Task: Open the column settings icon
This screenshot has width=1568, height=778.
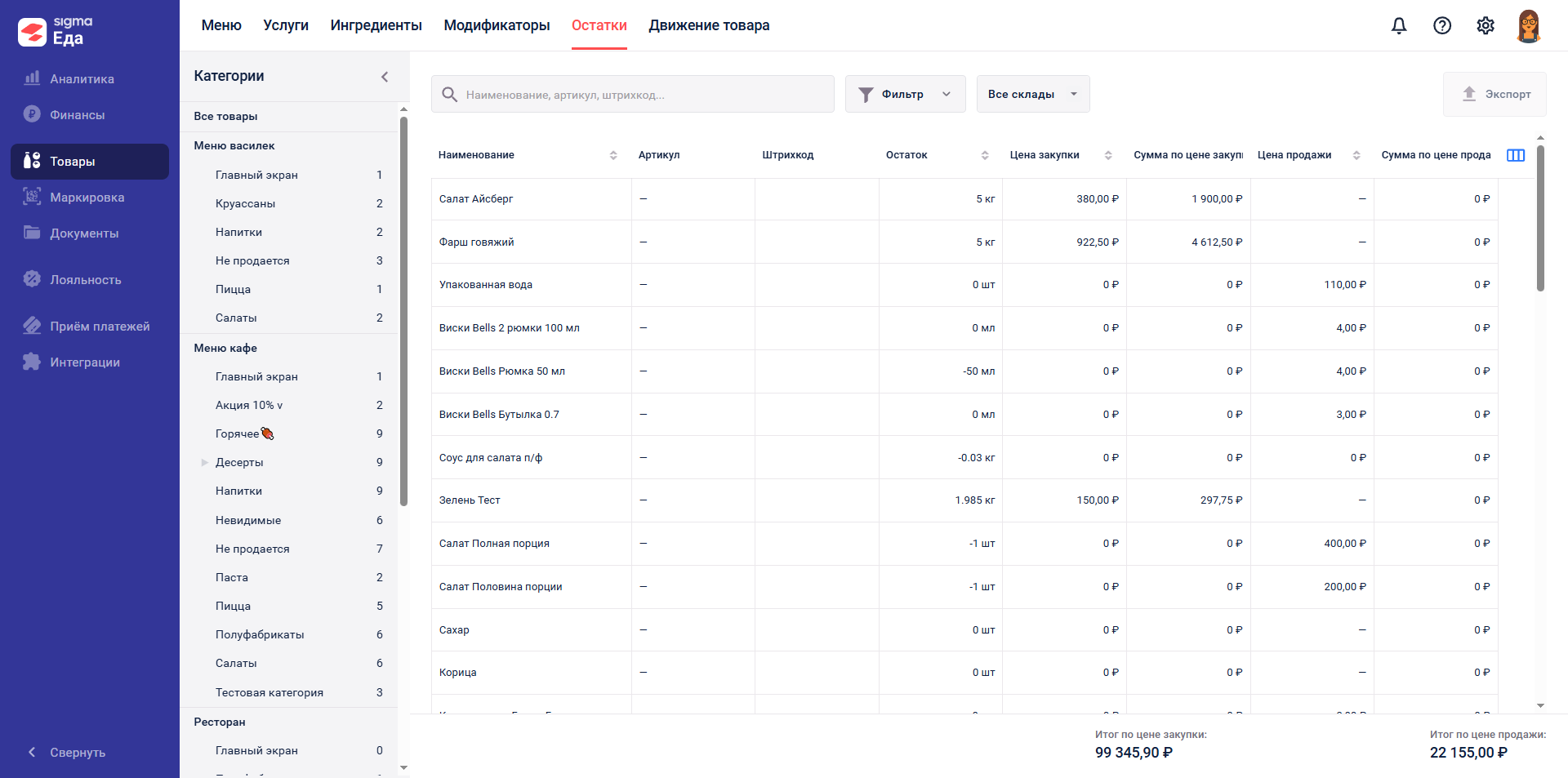Action: (1516, 155)
